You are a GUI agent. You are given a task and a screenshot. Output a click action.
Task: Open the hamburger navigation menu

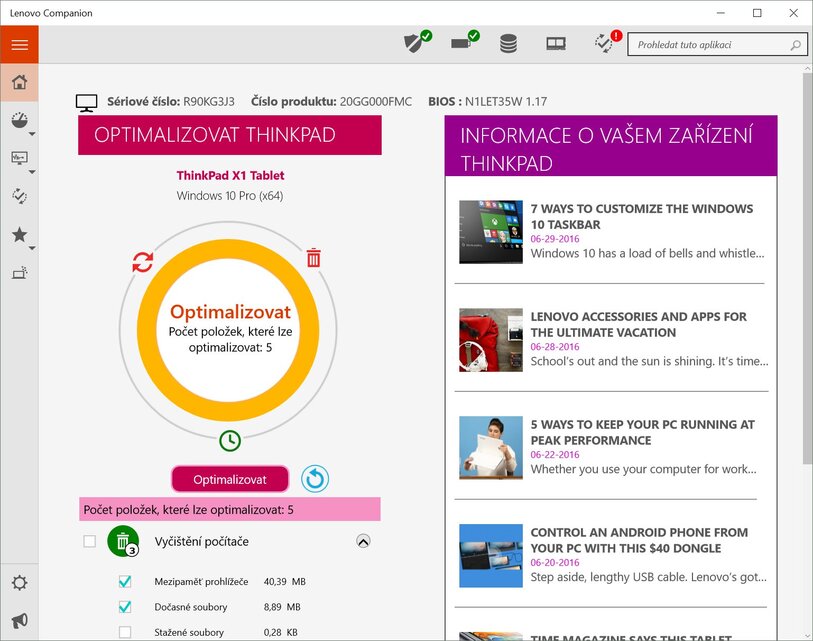[x=20, y=44]
